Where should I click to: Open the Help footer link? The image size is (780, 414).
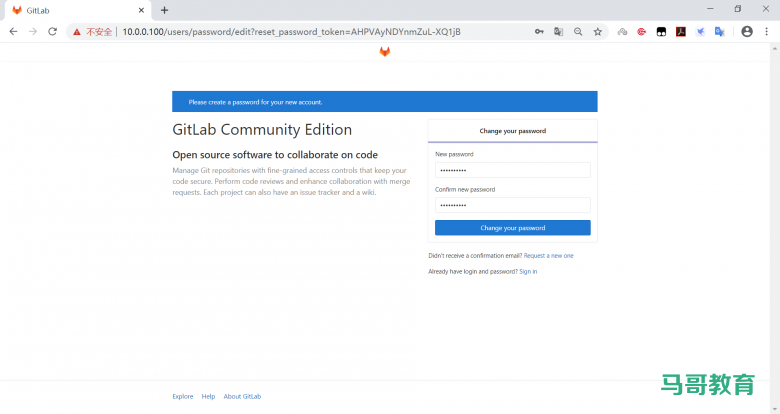(x=208, y=397)
